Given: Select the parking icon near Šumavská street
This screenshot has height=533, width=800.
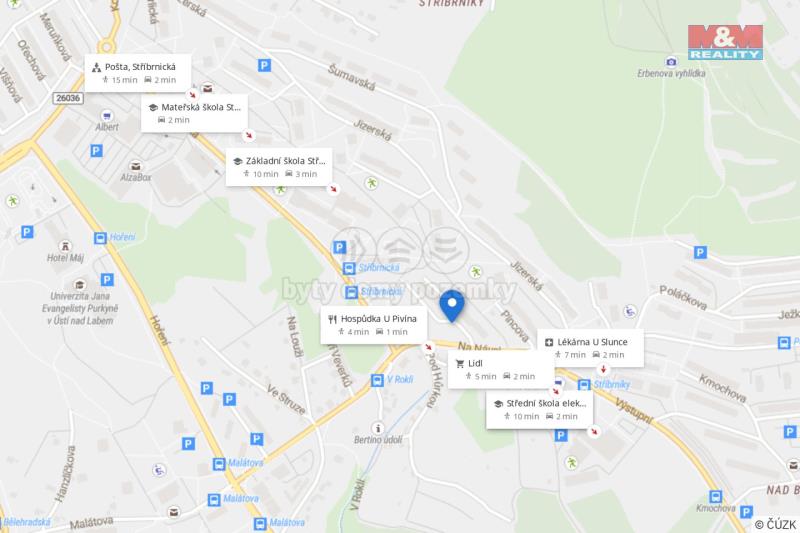Looking at the screenshot, I should [264, 65].
